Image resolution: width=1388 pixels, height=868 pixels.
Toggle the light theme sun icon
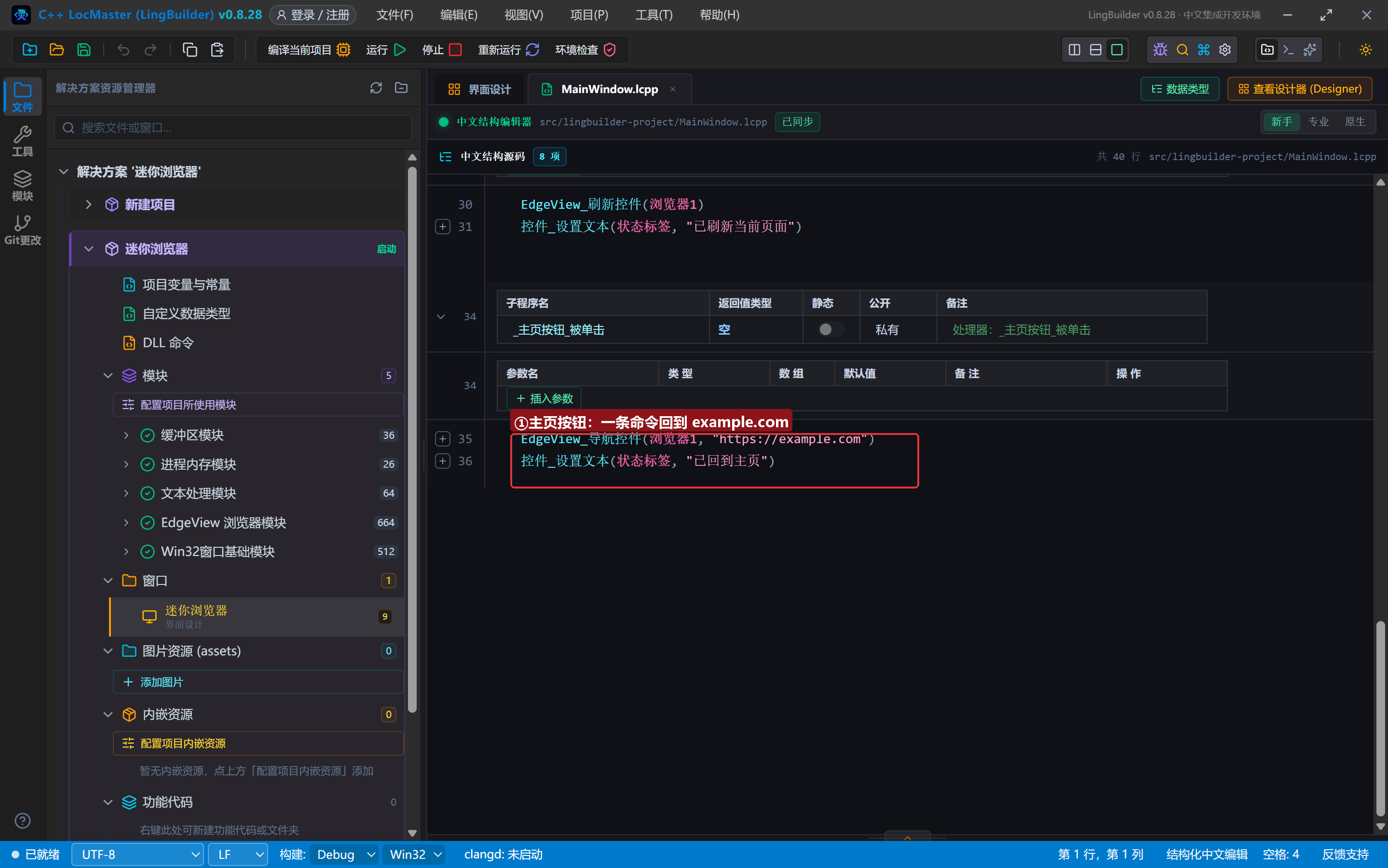(x=1366, y=50)
